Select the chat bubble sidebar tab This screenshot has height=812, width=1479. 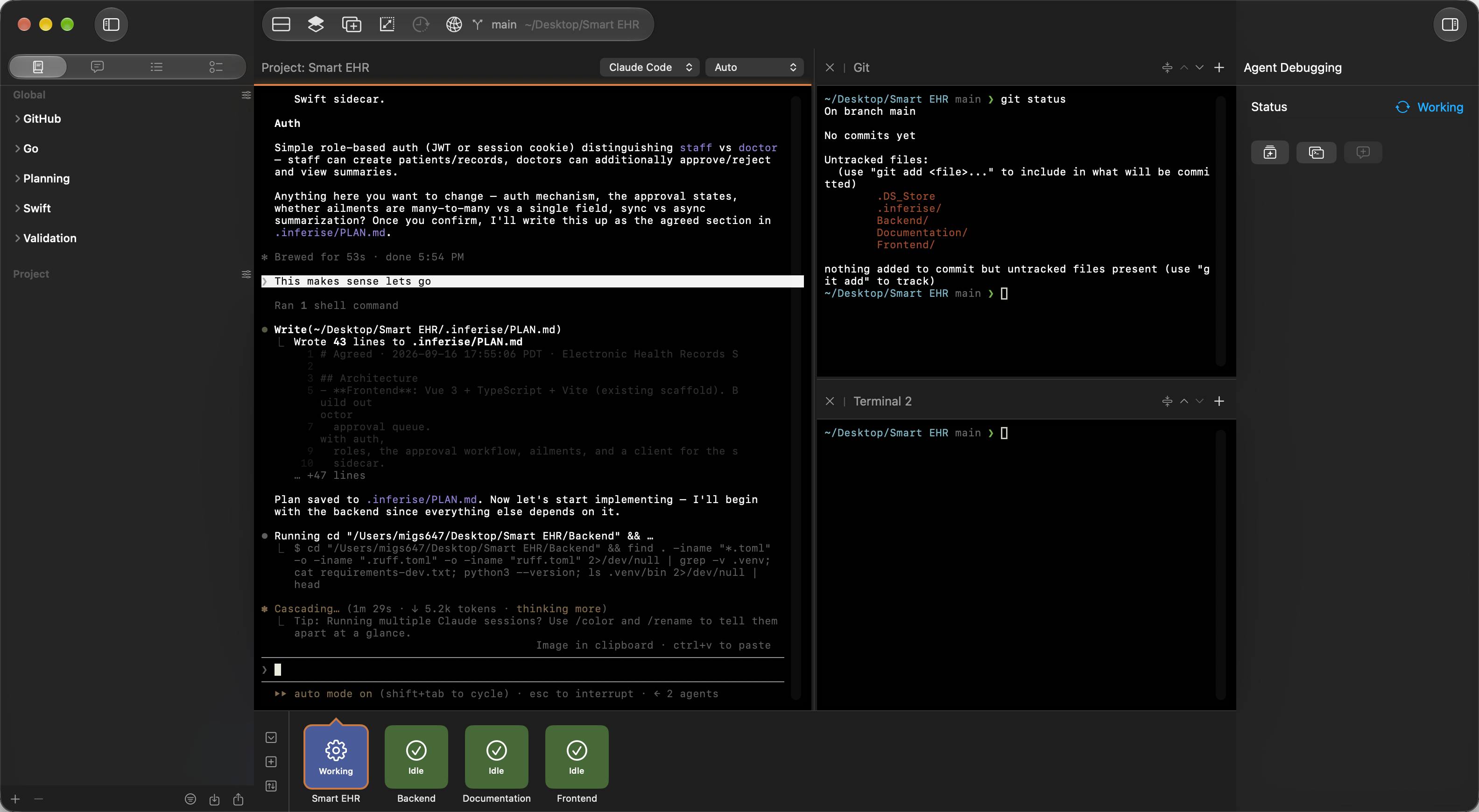point(97,67)
